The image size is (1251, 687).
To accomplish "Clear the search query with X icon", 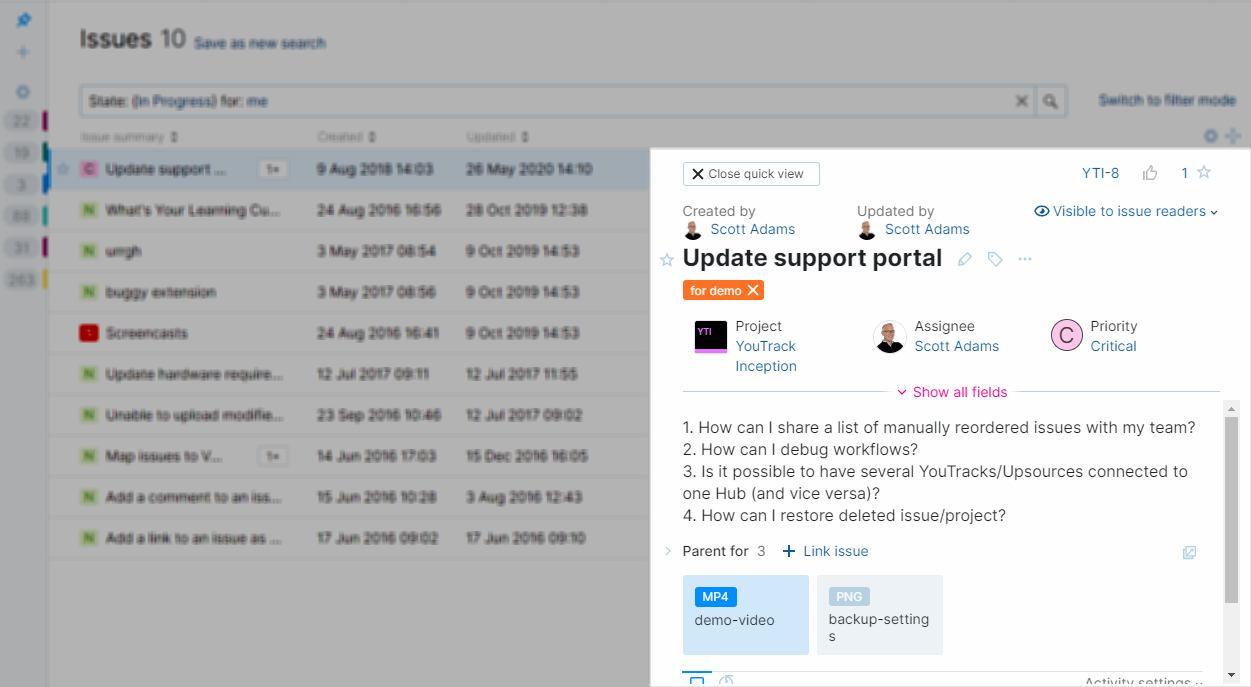I will 1022,101.
